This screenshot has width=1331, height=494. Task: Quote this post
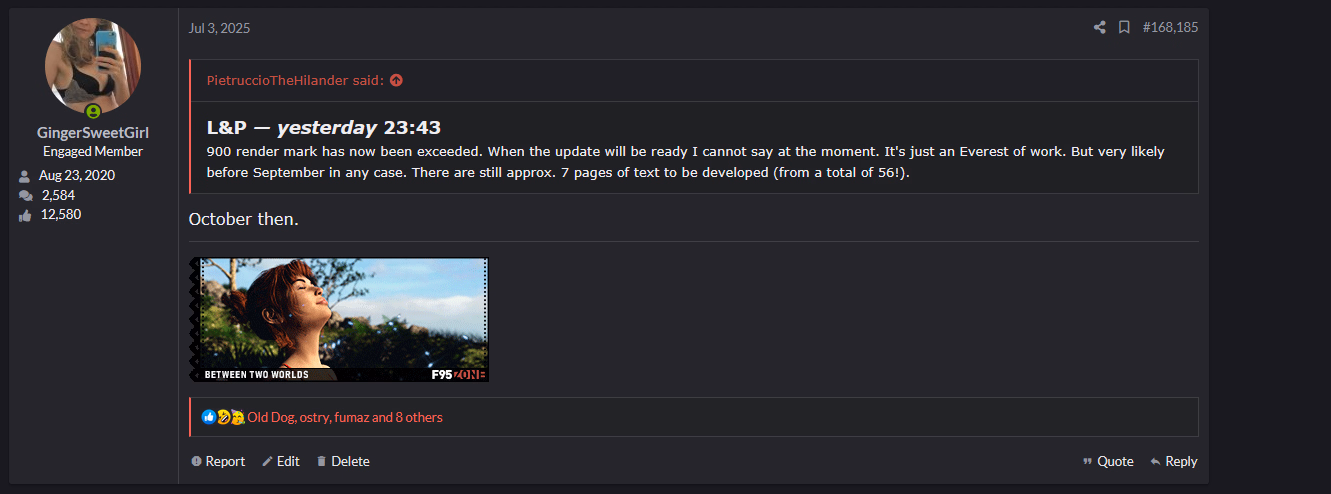point(1108,461)
